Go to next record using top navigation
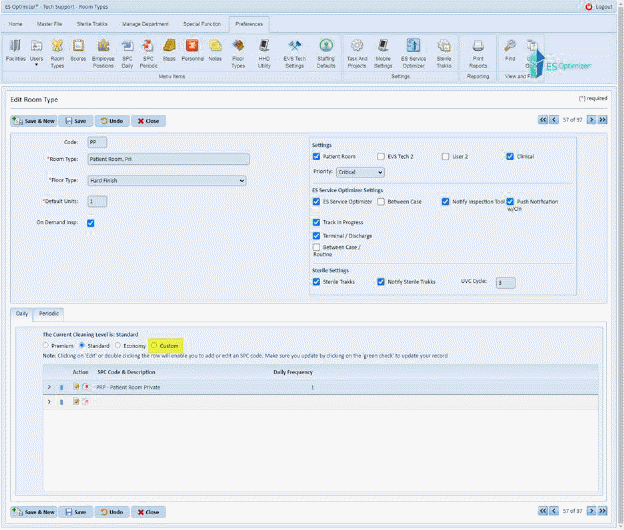The height and width of the screenshot is (530, 624). (591, 120)
